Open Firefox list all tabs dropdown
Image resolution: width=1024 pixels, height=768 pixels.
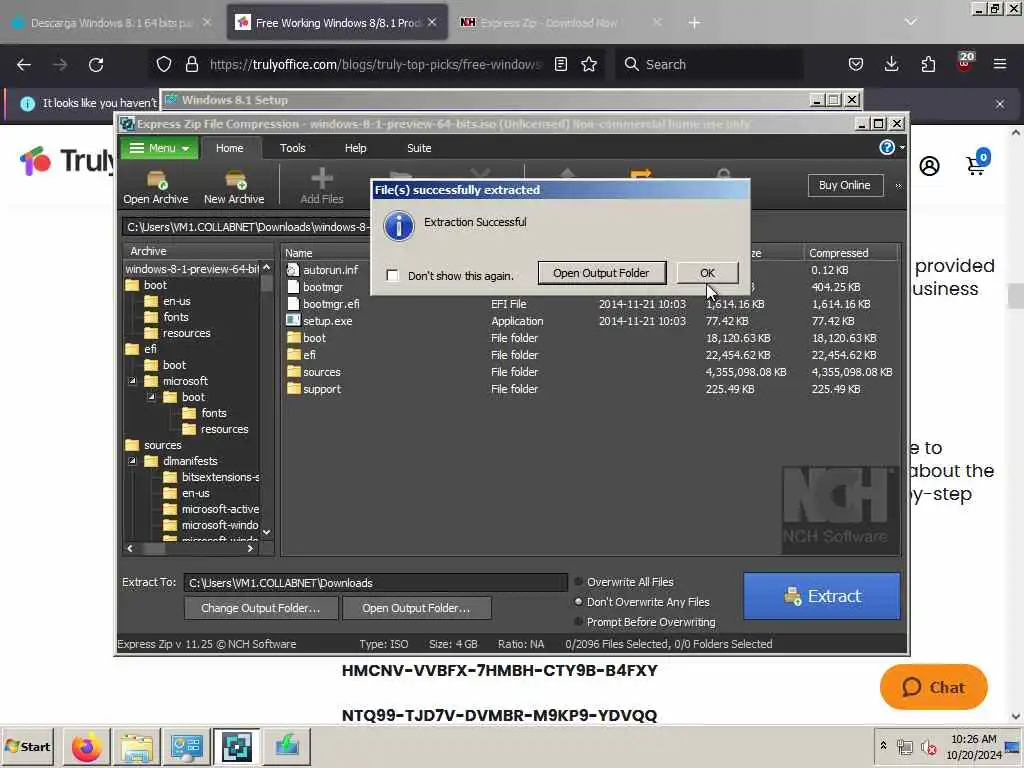pos(910,22)
